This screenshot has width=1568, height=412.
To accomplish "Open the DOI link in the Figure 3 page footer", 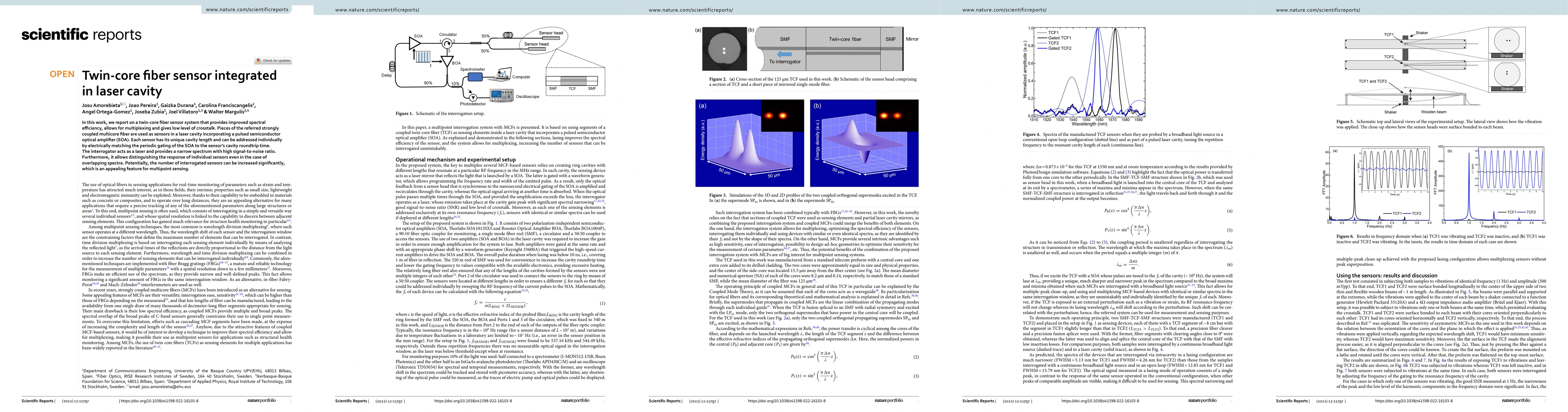I will [787, 401].
